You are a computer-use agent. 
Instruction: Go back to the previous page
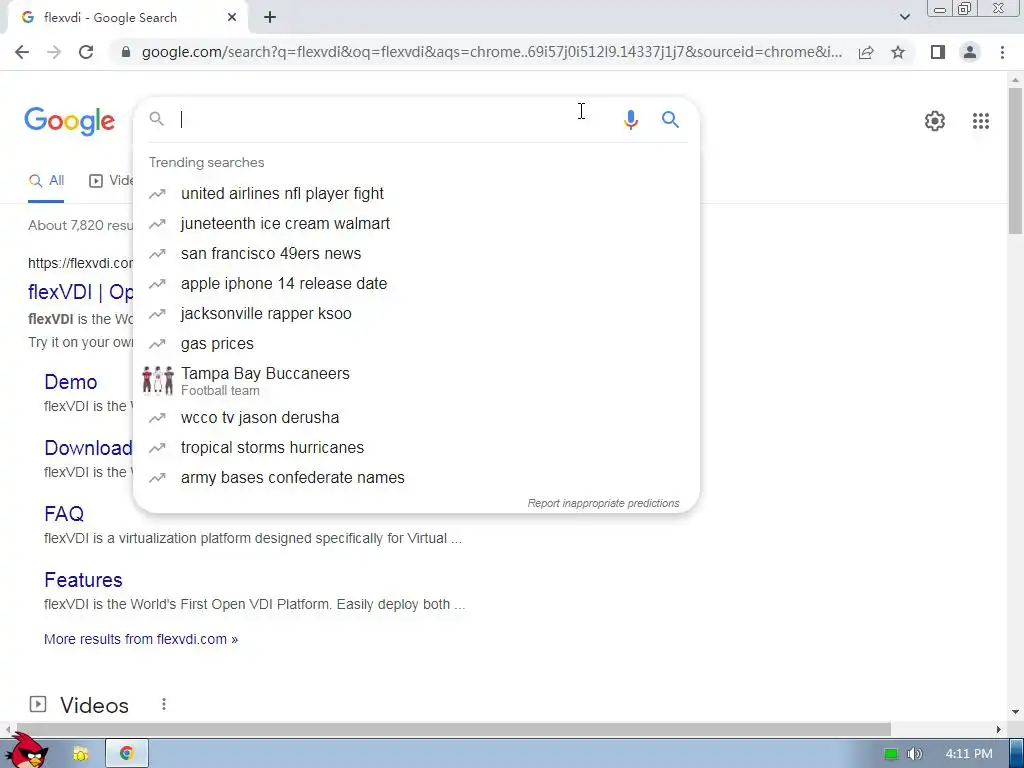click(x=22, y=52)
